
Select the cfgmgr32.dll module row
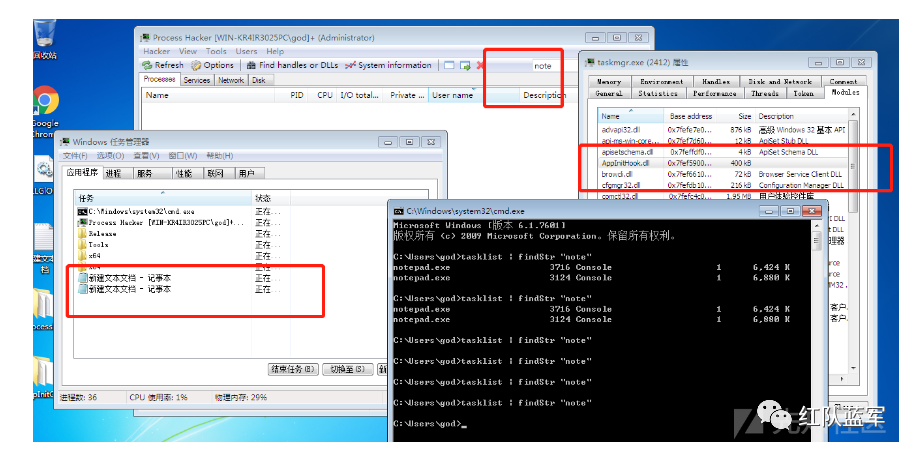723,185
